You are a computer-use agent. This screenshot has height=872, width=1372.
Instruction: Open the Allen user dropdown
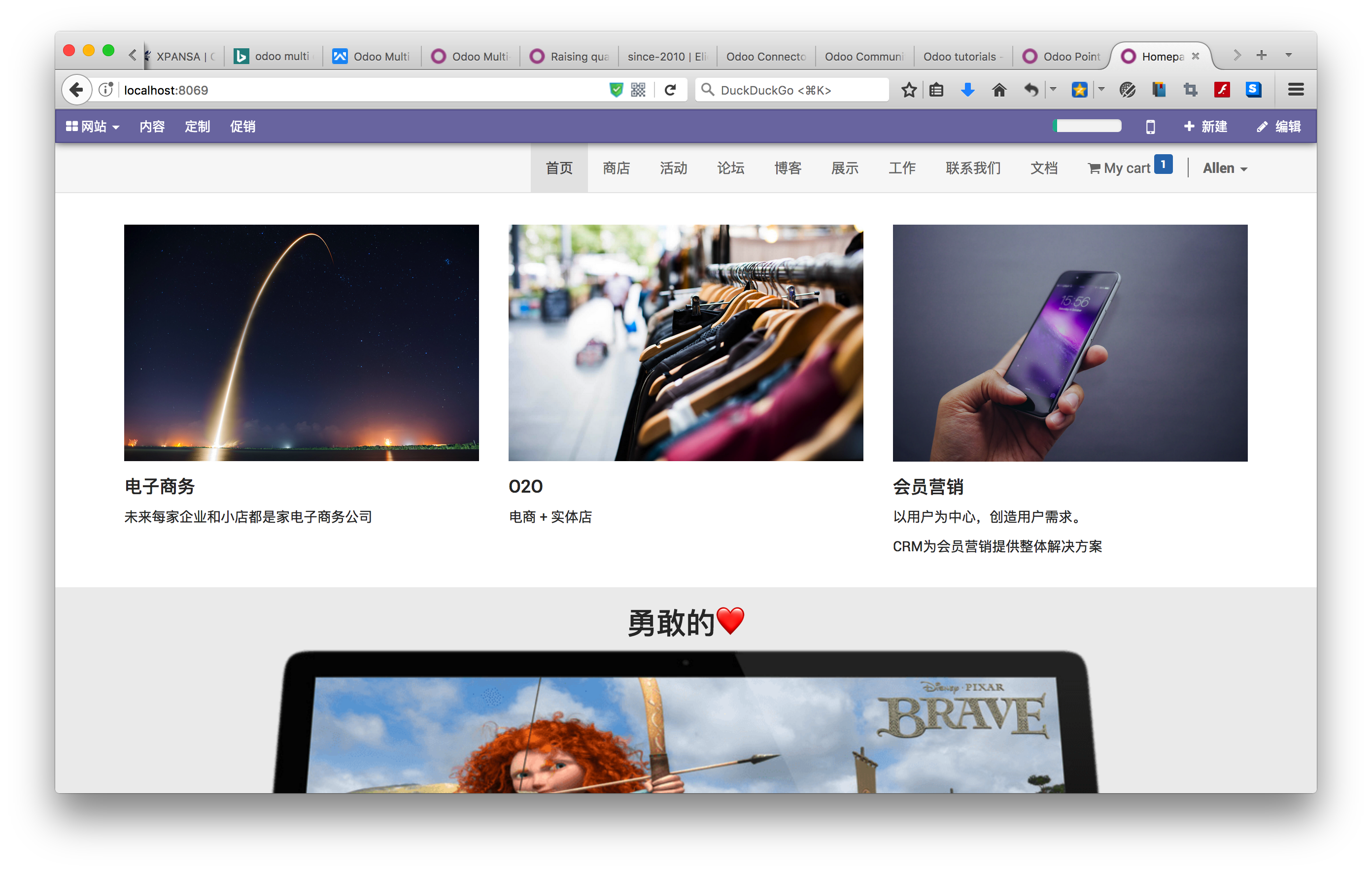tap(1225, 168)
